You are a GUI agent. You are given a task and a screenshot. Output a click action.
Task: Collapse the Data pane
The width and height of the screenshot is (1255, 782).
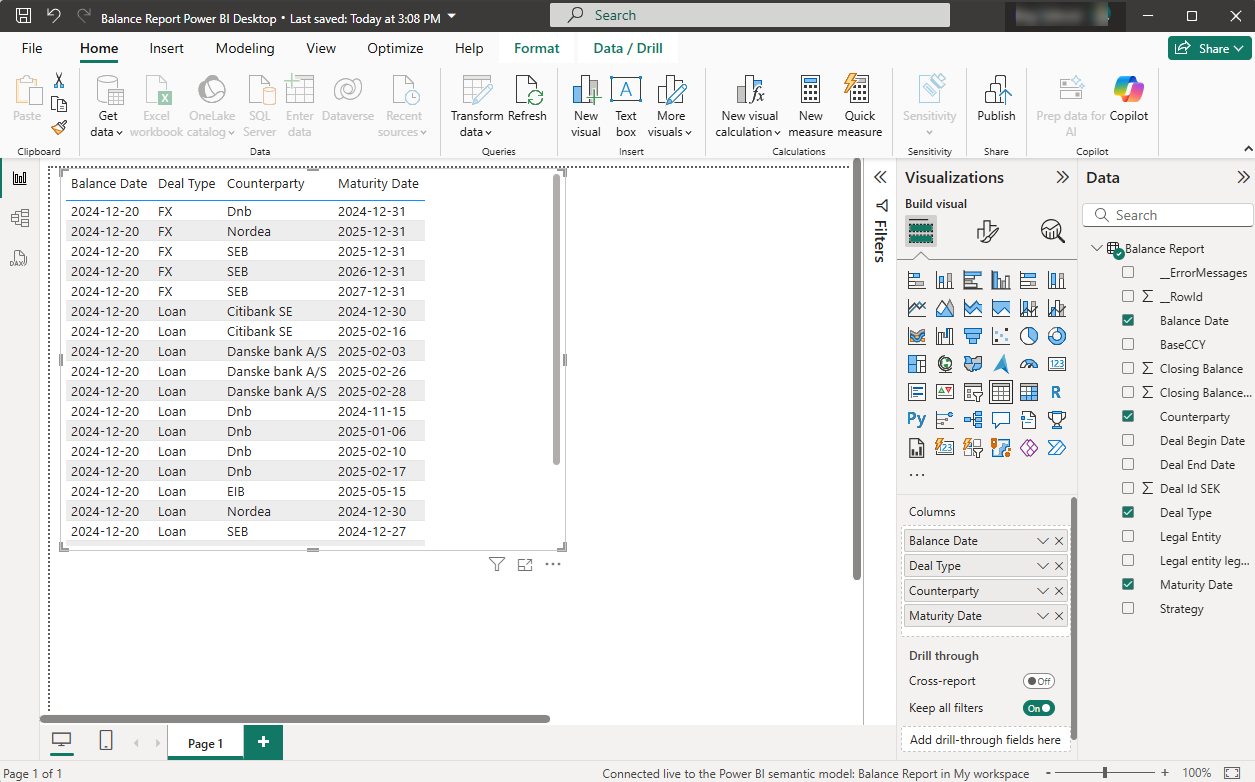pyautogui.click(x=1243, y=177)
